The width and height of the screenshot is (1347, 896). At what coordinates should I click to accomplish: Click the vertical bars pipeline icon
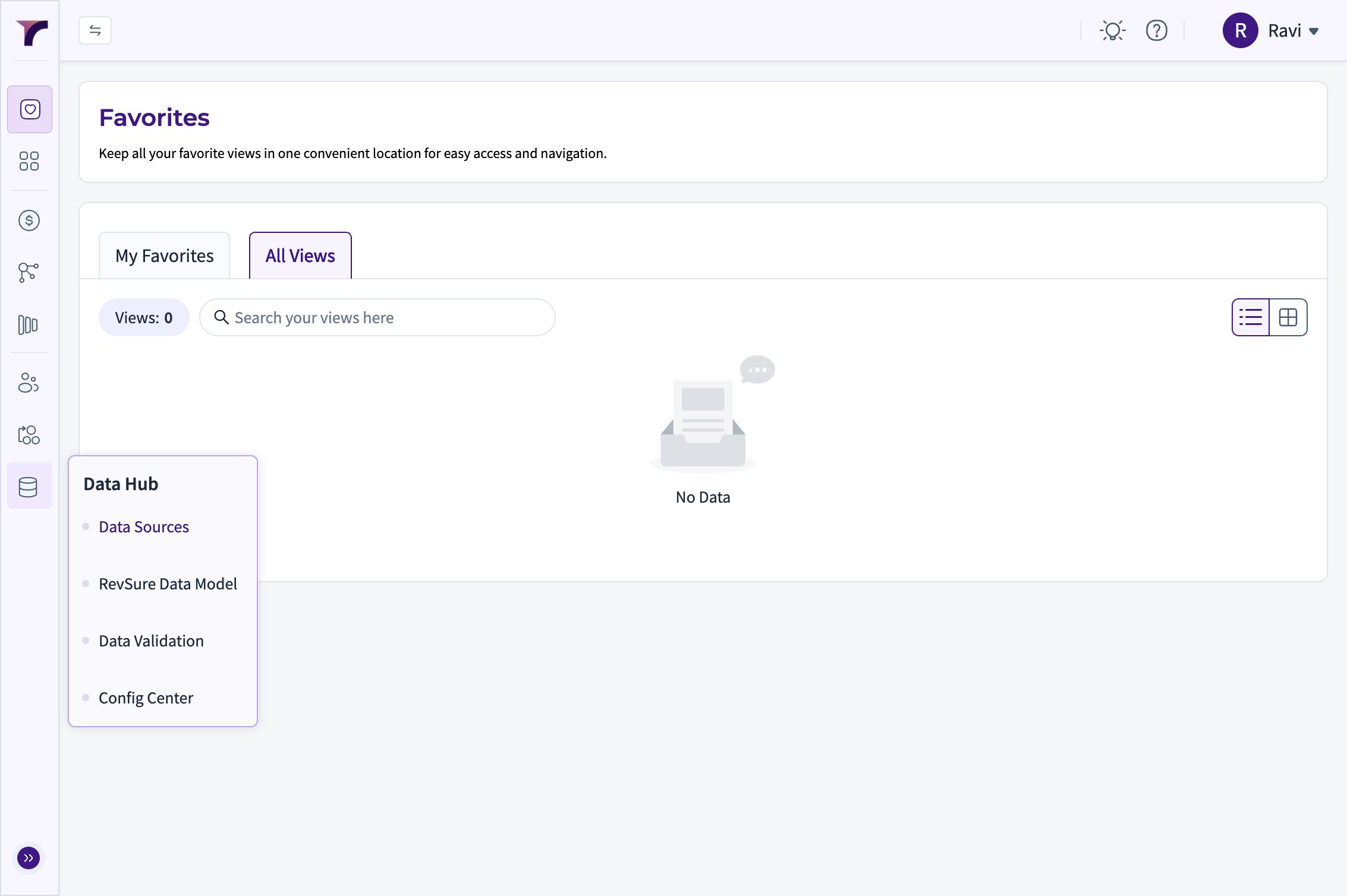[x=28, y=325]
